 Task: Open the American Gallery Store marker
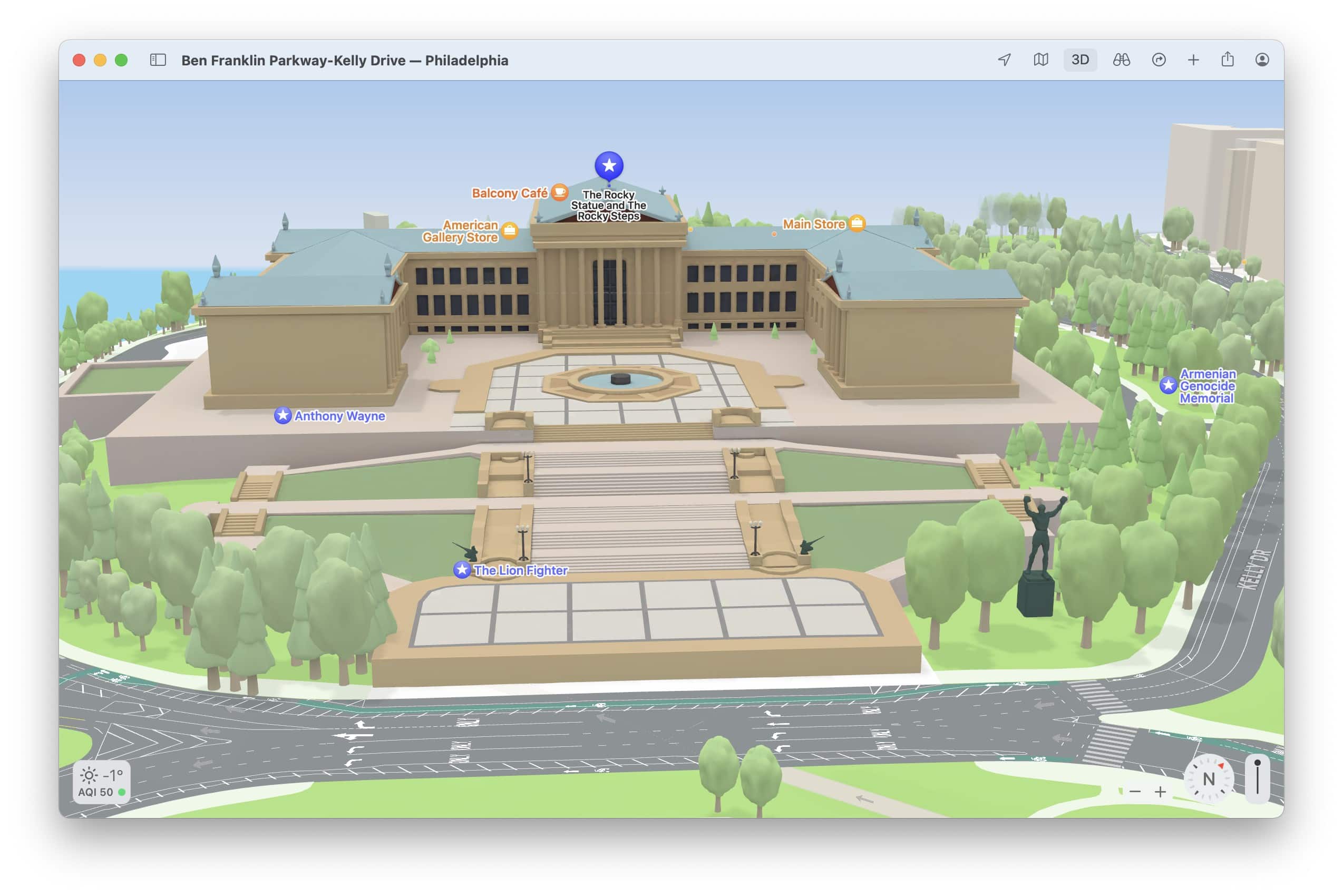[x=508, y=231]
